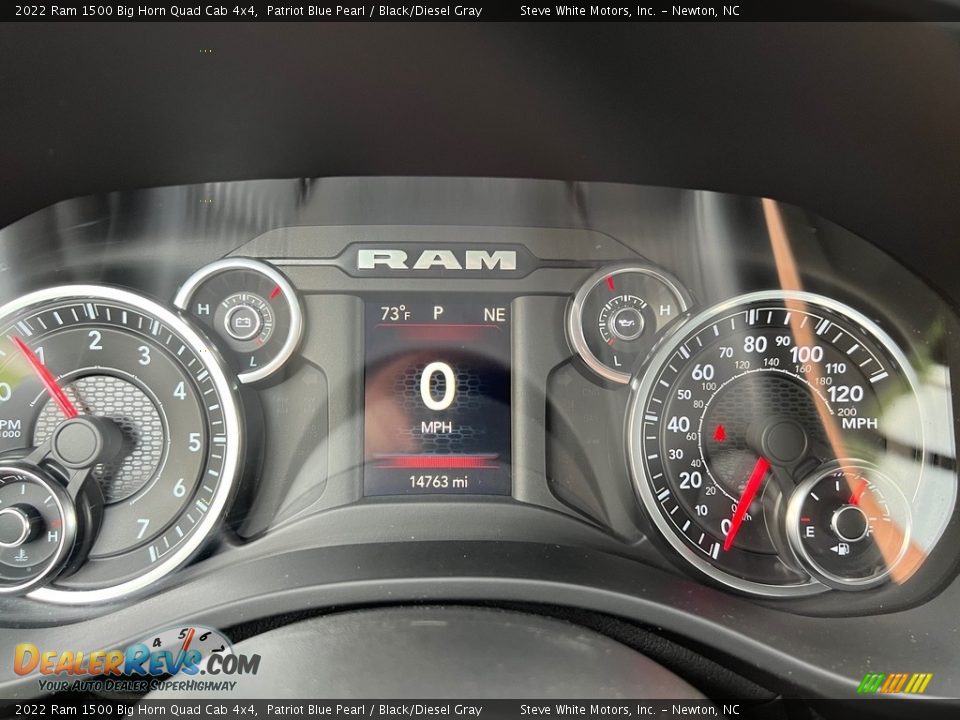This screenshot has width=960, height=720.
Task: Click the green orange yellow striped corner icon
Action: pos(894,683)
